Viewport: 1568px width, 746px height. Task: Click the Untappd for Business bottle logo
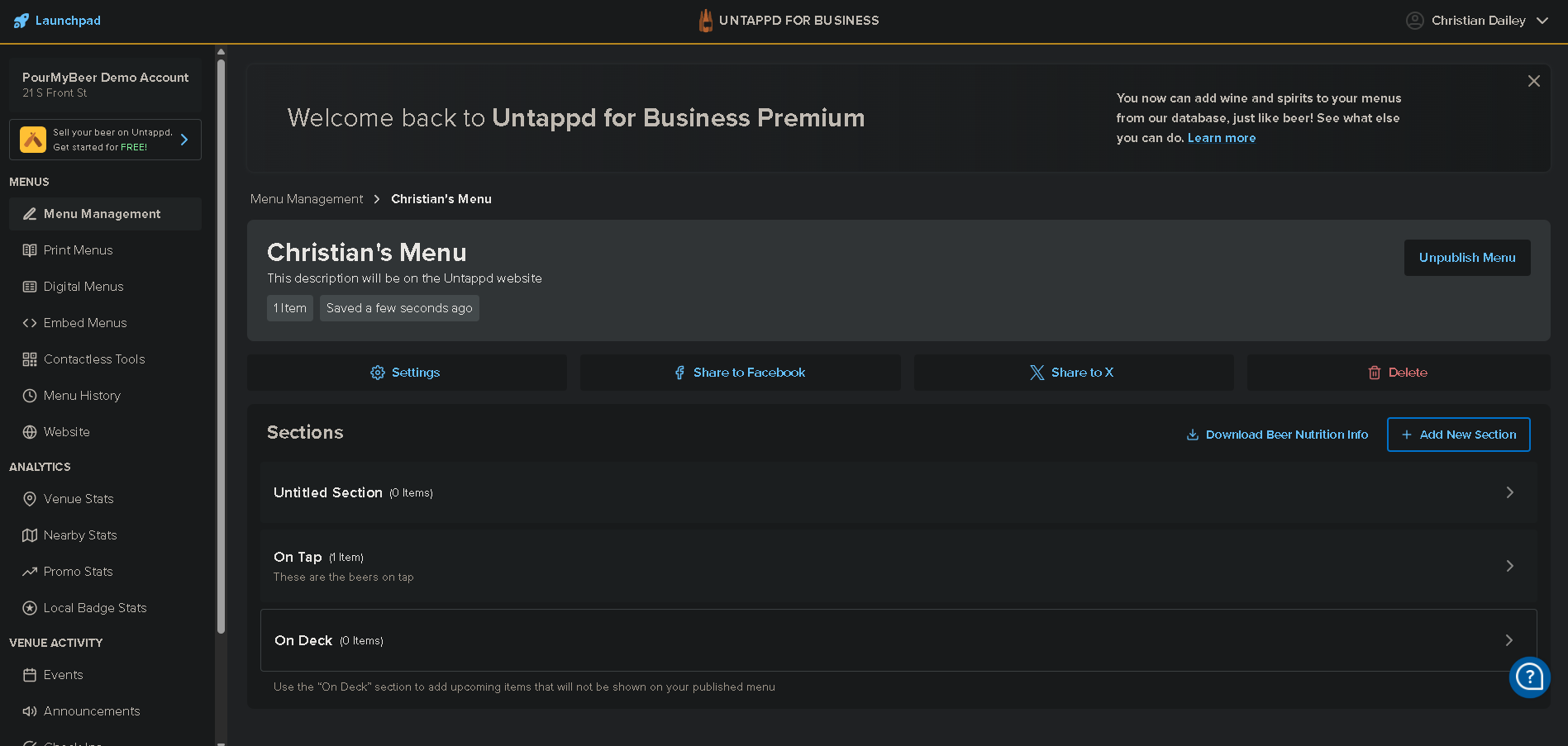pyautogui.click(x=705, y=21)
